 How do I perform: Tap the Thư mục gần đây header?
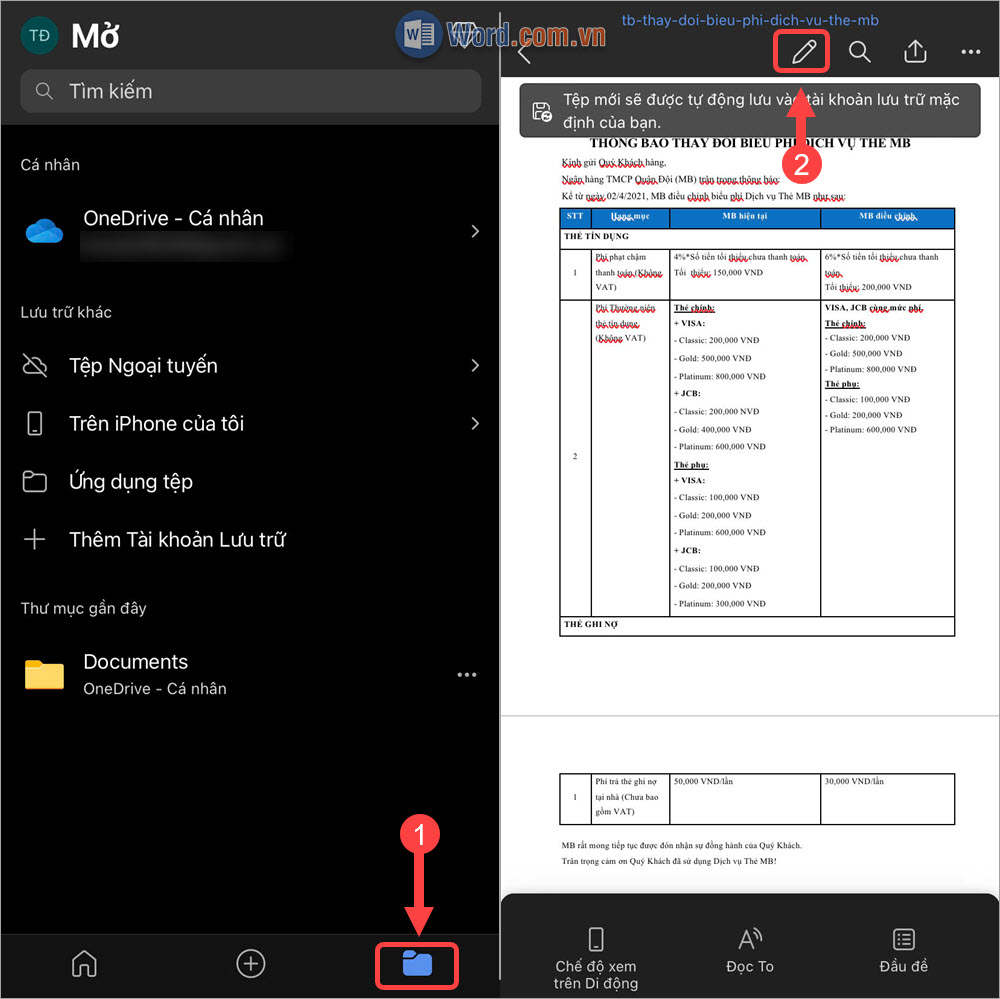pos(84,608)
